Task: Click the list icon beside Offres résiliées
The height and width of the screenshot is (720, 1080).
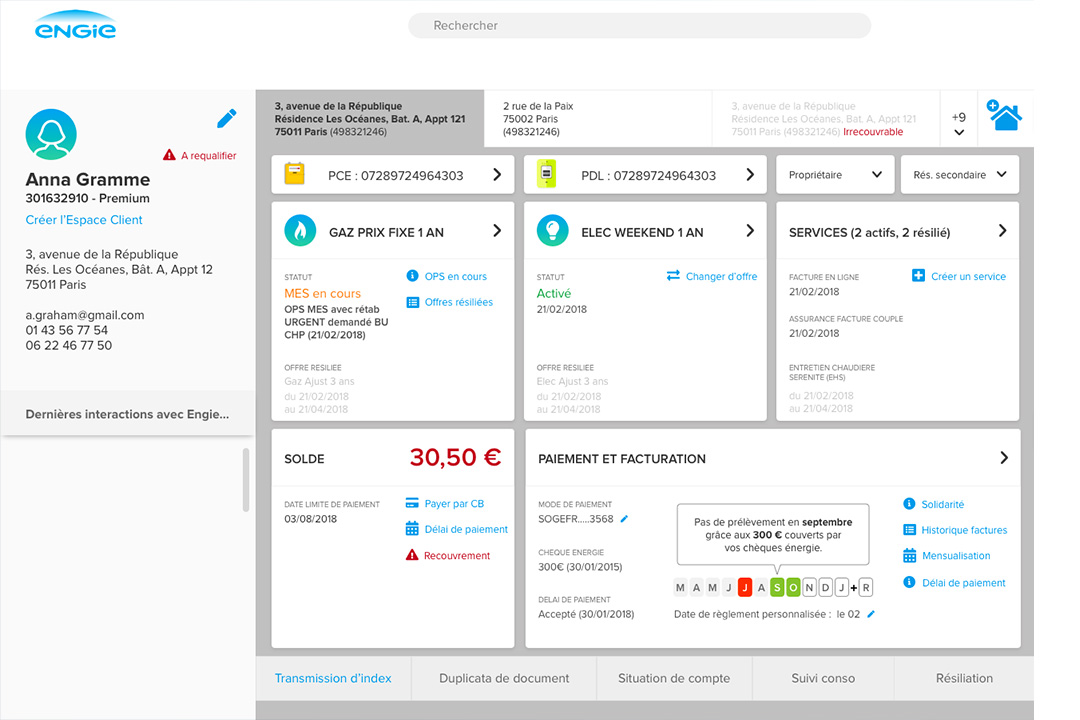Action: pos(413,302)
